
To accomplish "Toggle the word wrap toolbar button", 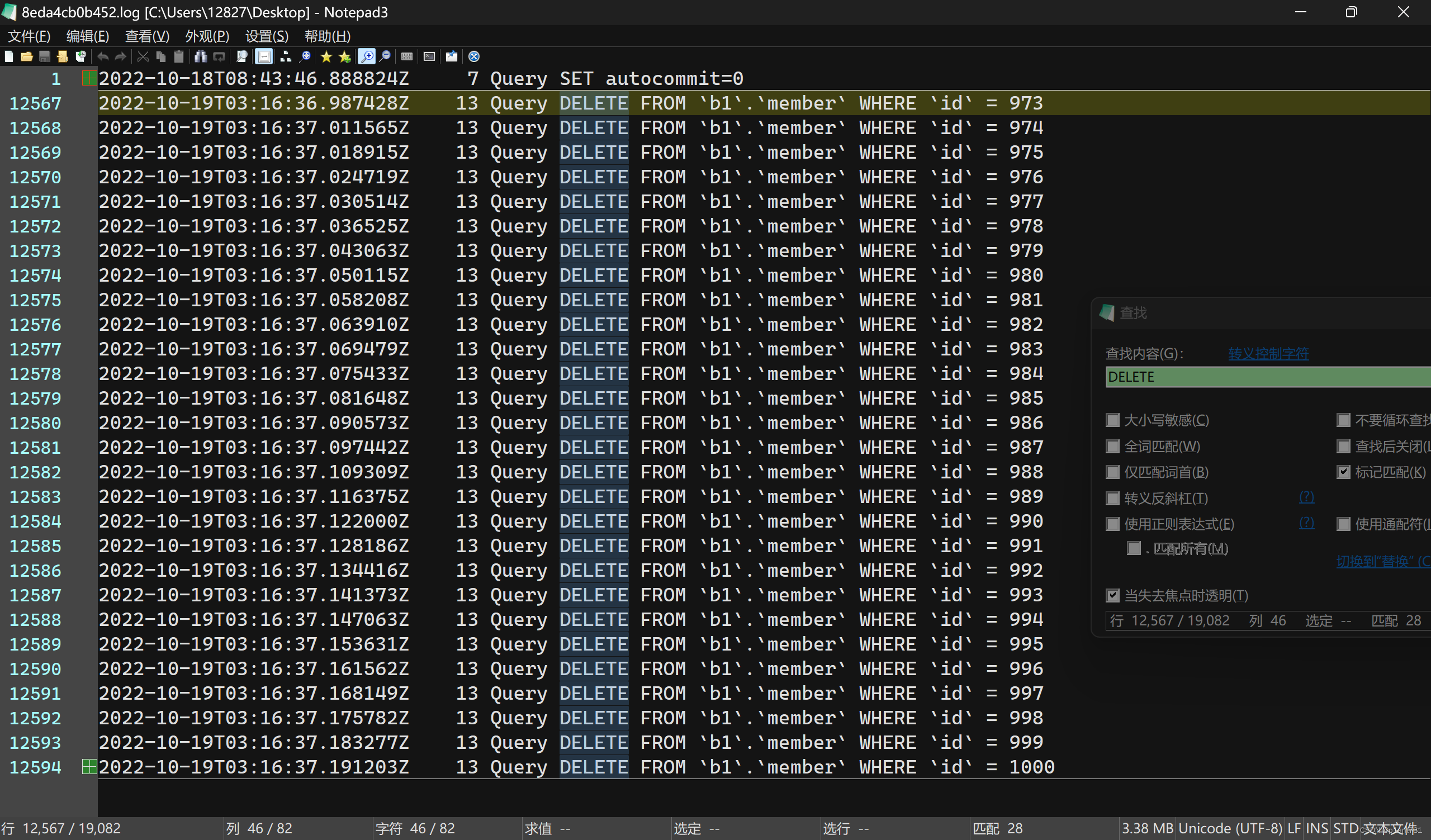I will pos(264,56).
